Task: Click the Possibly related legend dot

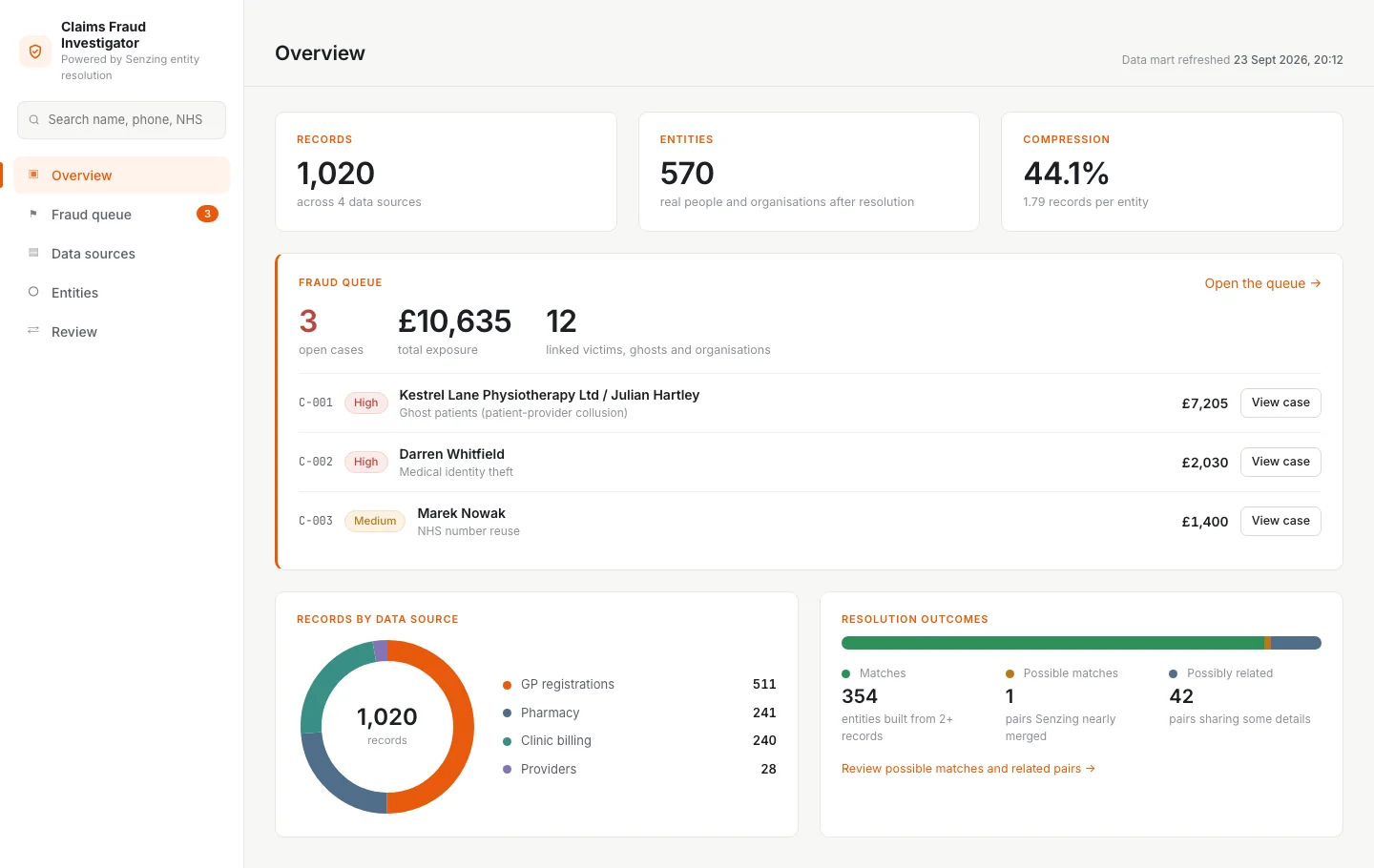Action: click(1174, 673)
